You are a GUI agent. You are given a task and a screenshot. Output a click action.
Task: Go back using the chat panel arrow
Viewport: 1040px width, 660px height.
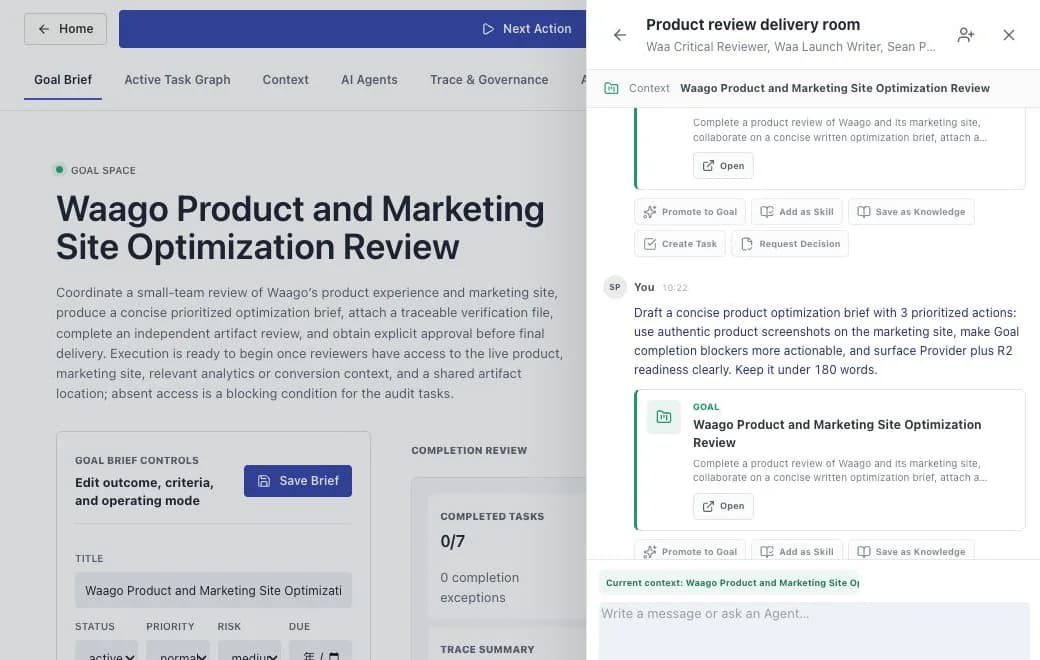click(x=619, y=34)
